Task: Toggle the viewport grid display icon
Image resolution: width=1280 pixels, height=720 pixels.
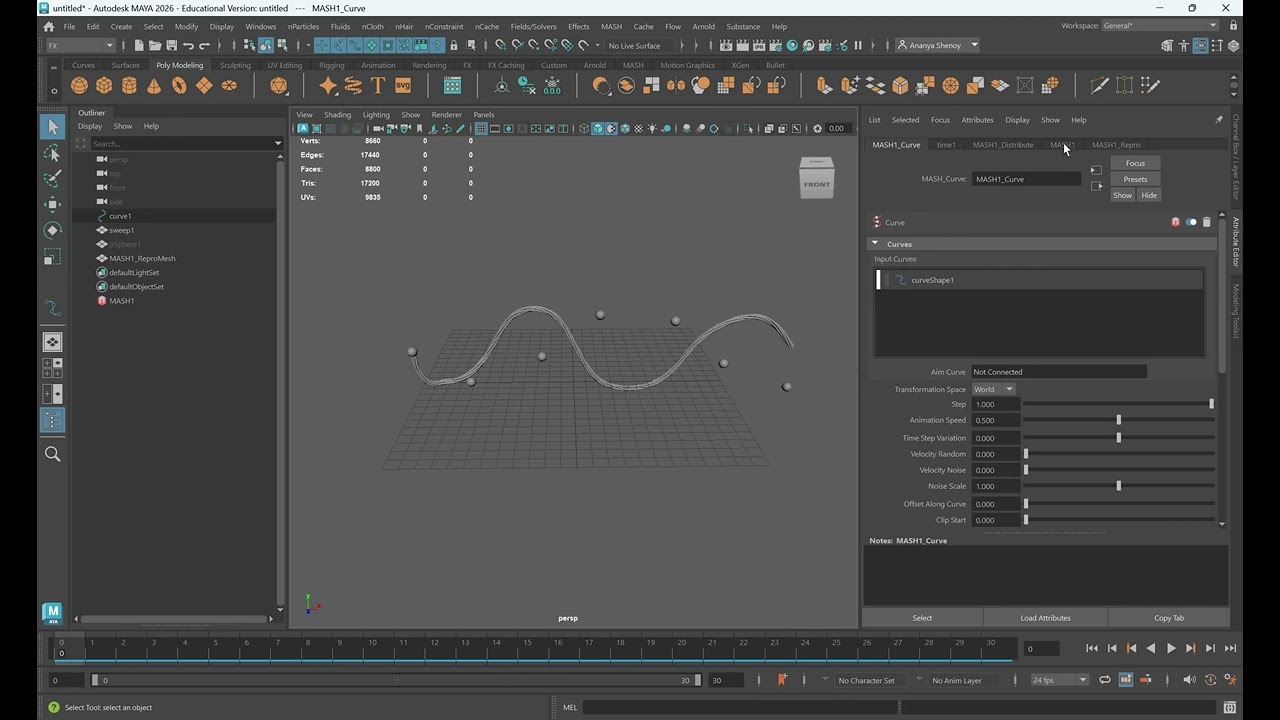Action: click(x=481, y=128)
